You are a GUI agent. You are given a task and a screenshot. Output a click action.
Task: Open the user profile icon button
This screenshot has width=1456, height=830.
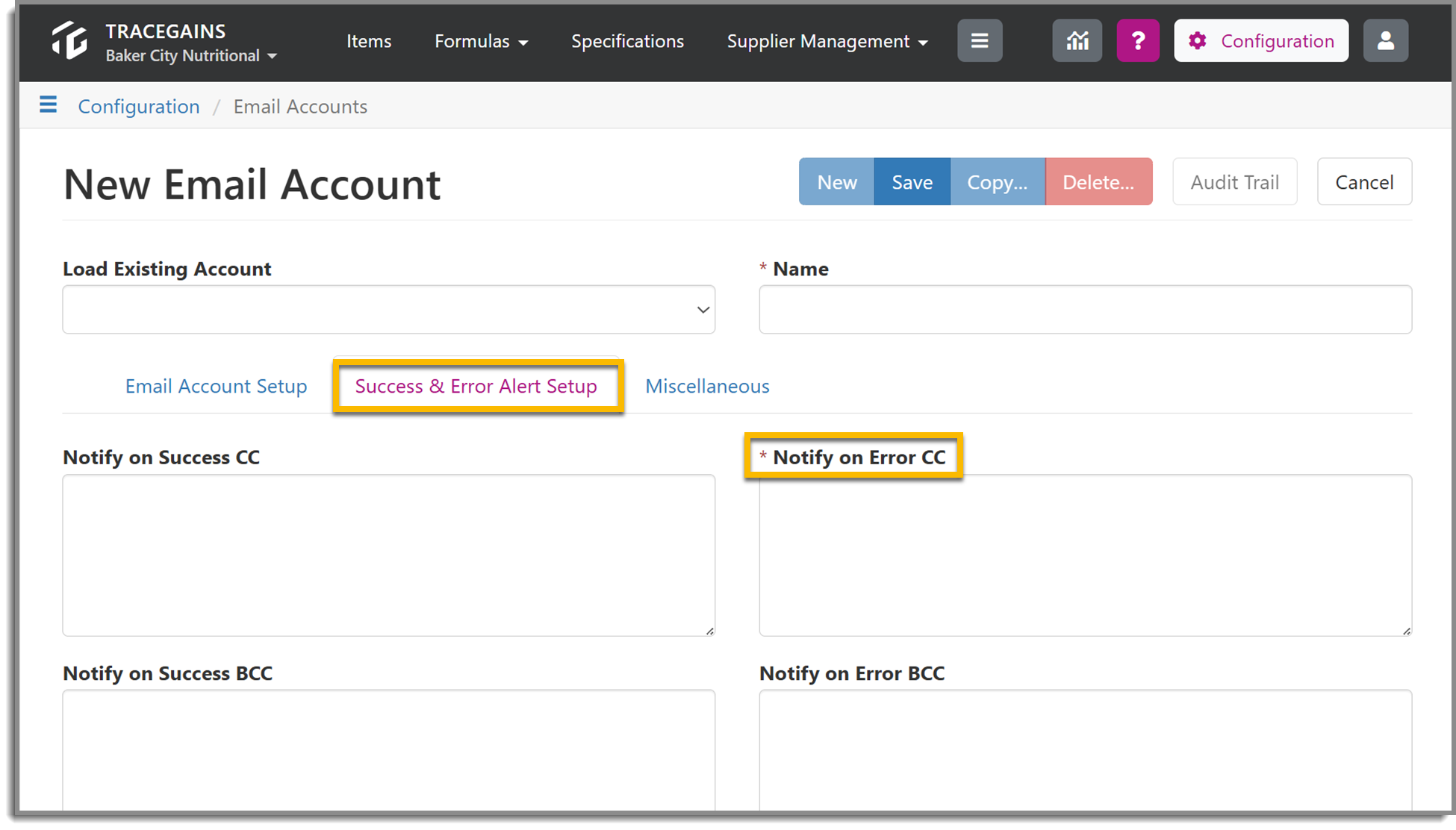pyautogui.click(x=1386, y=40)
